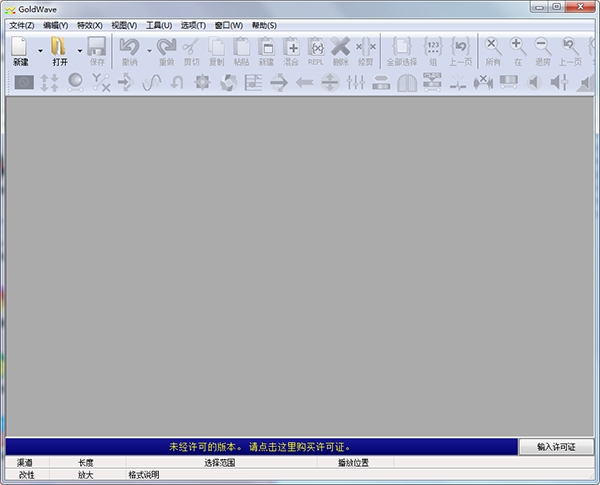Click the 长度 status bar cell
This screenshot has height=485, width=600.
88,462
